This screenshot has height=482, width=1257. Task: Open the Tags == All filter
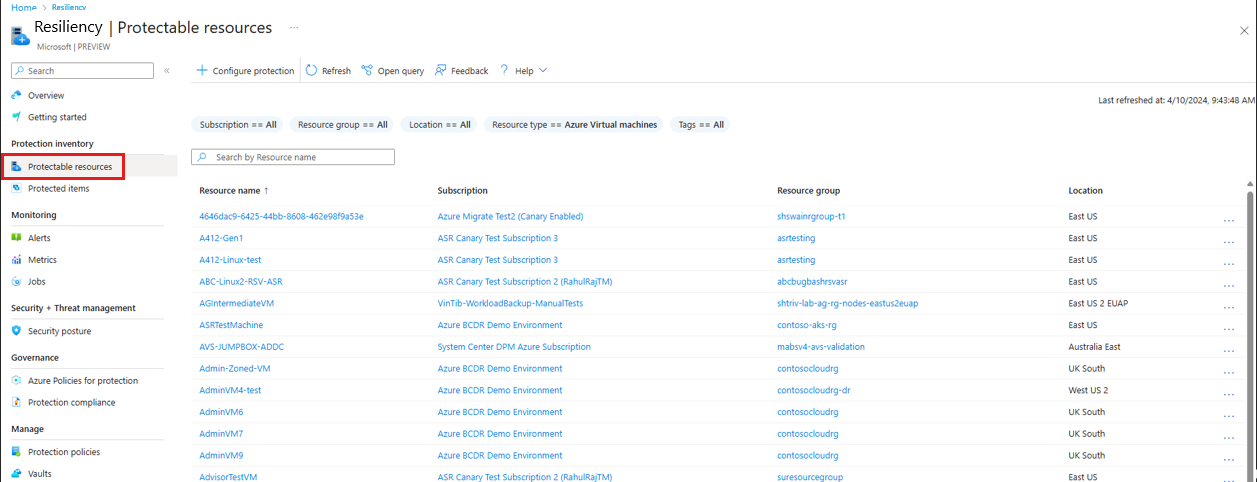[x=700, y=125]
